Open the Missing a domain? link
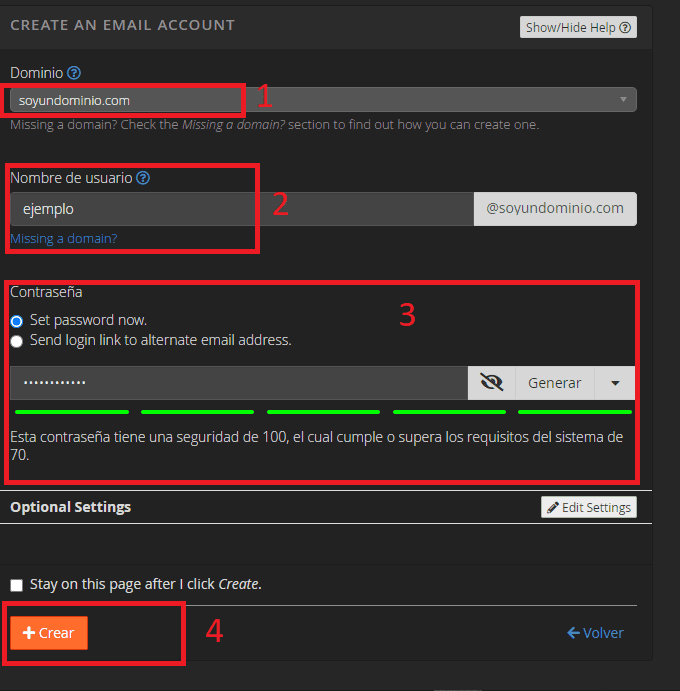Viewport: 680px width, 691px height. pyautogui.click(x=64, y=238)
